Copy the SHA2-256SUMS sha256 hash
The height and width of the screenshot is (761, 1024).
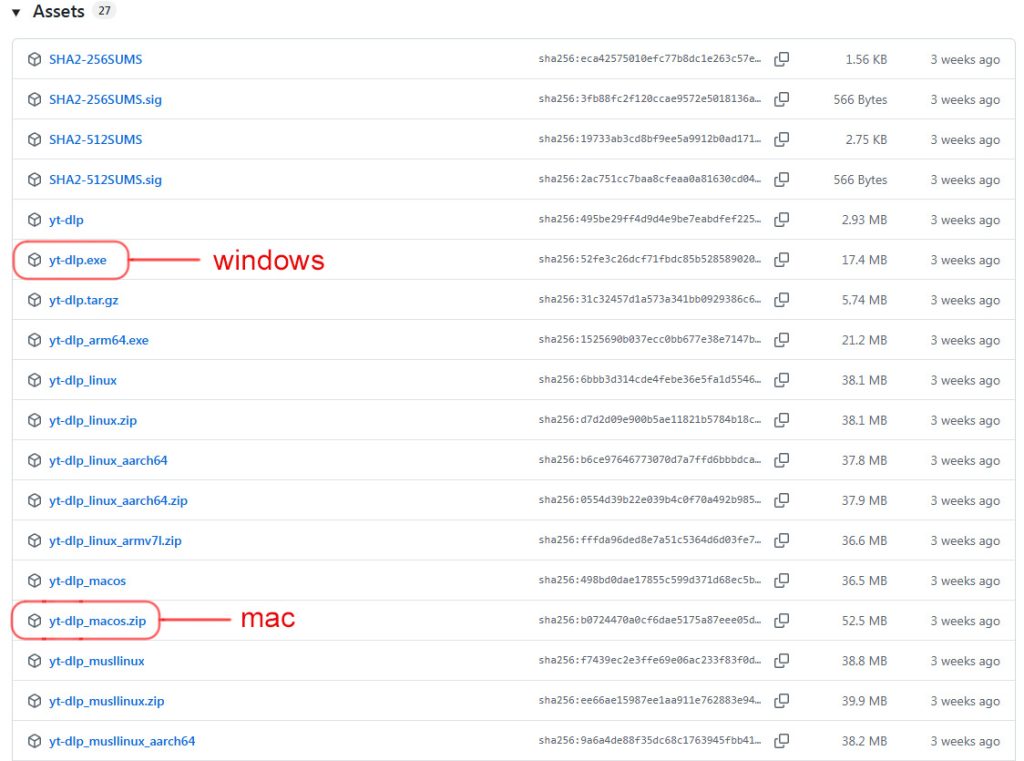click(781, 59)
